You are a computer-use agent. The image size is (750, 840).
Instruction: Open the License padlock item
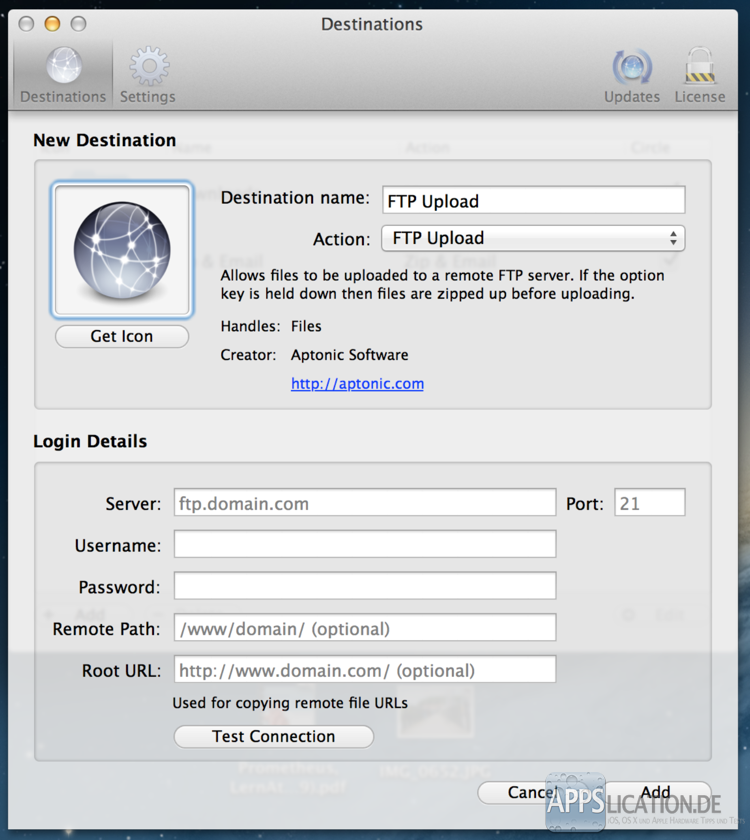tap(700, 74)
